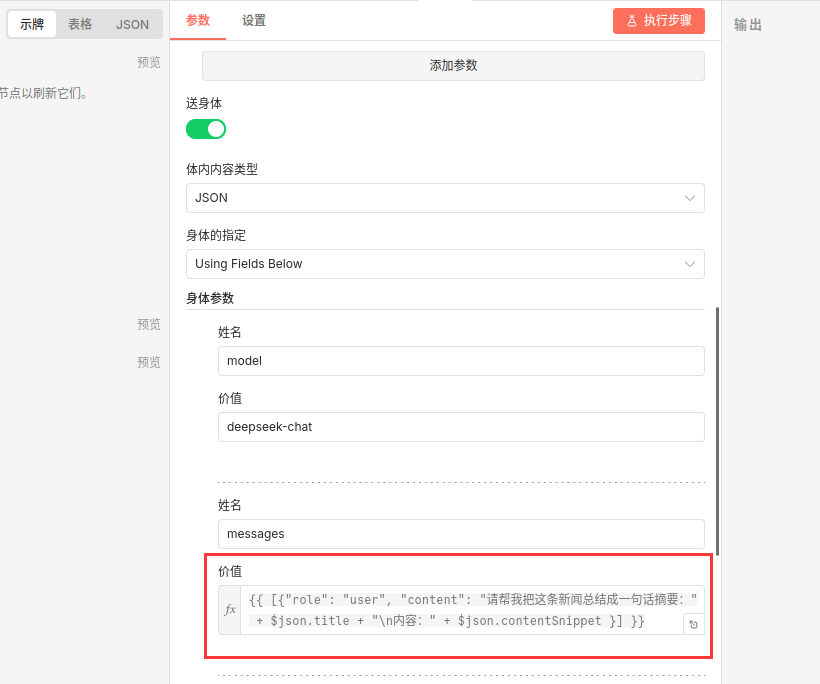This screenshot has width=820, height=684.
Task: Select the 示牌 view tab
Action: pos(32,25)
